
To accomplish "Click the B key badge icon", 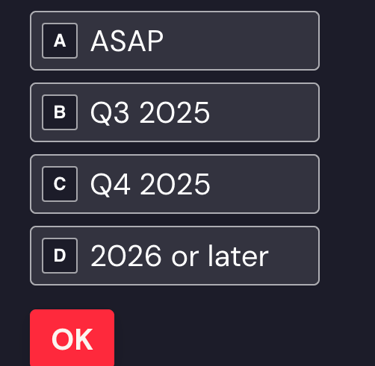I will point(60,112).
